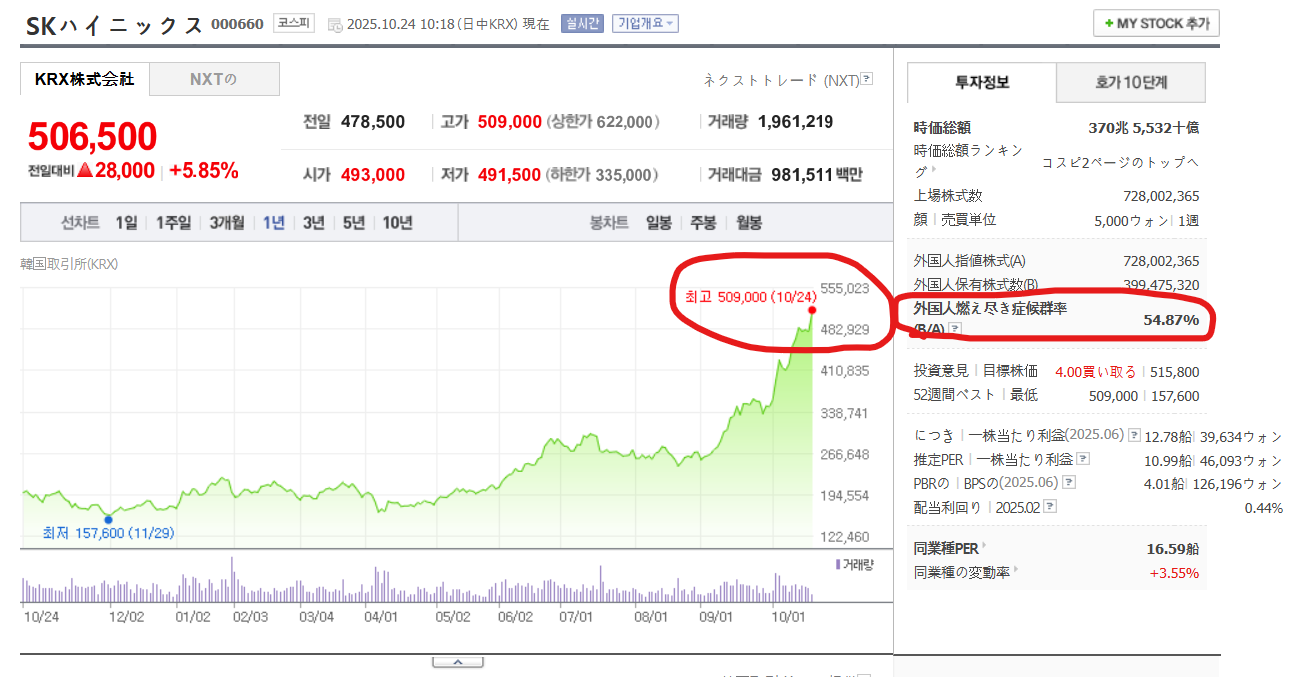Screen dimensions: 1308x677
Task: Switch to the NXT tab
Action: point(214,80)
